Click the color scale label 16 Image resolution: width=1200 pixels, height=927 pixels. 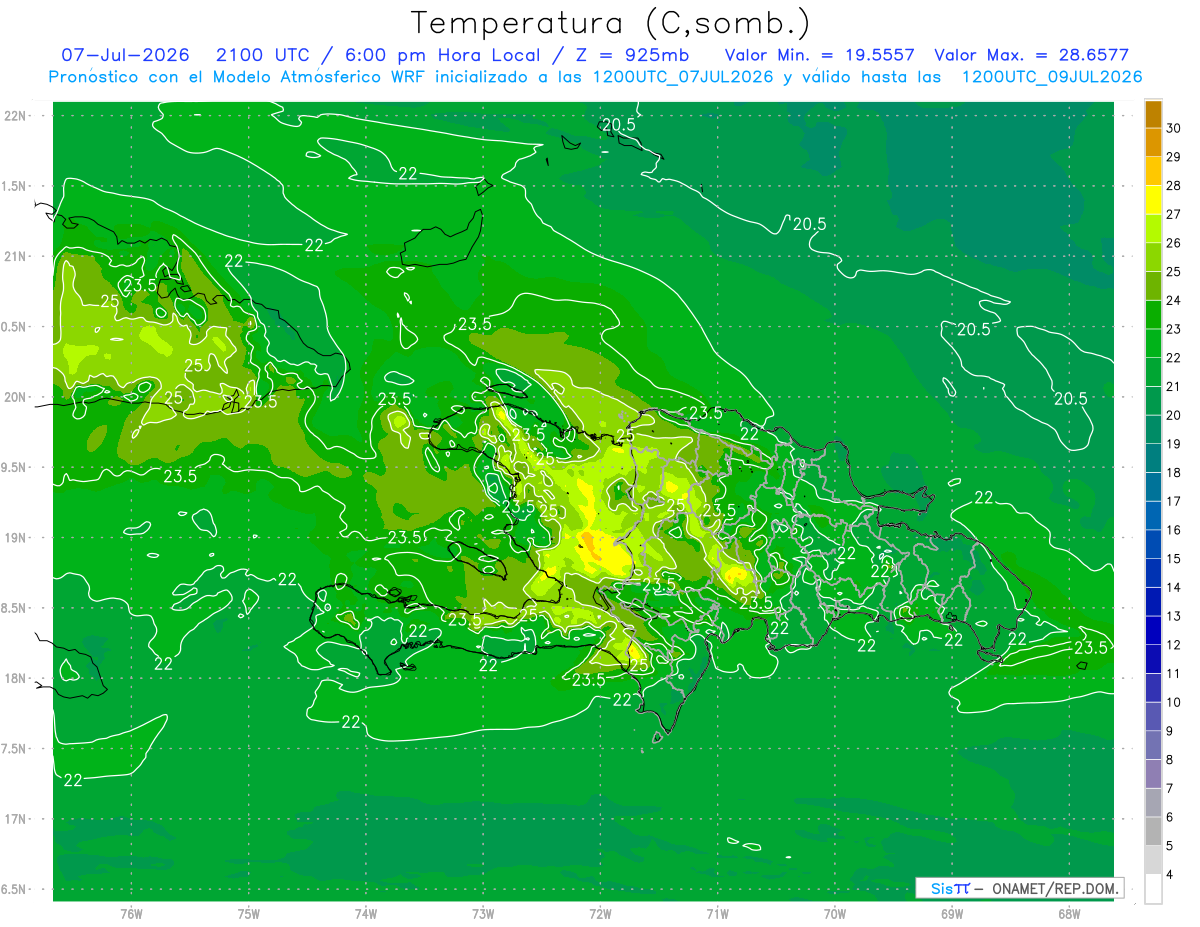[1173, 530]
